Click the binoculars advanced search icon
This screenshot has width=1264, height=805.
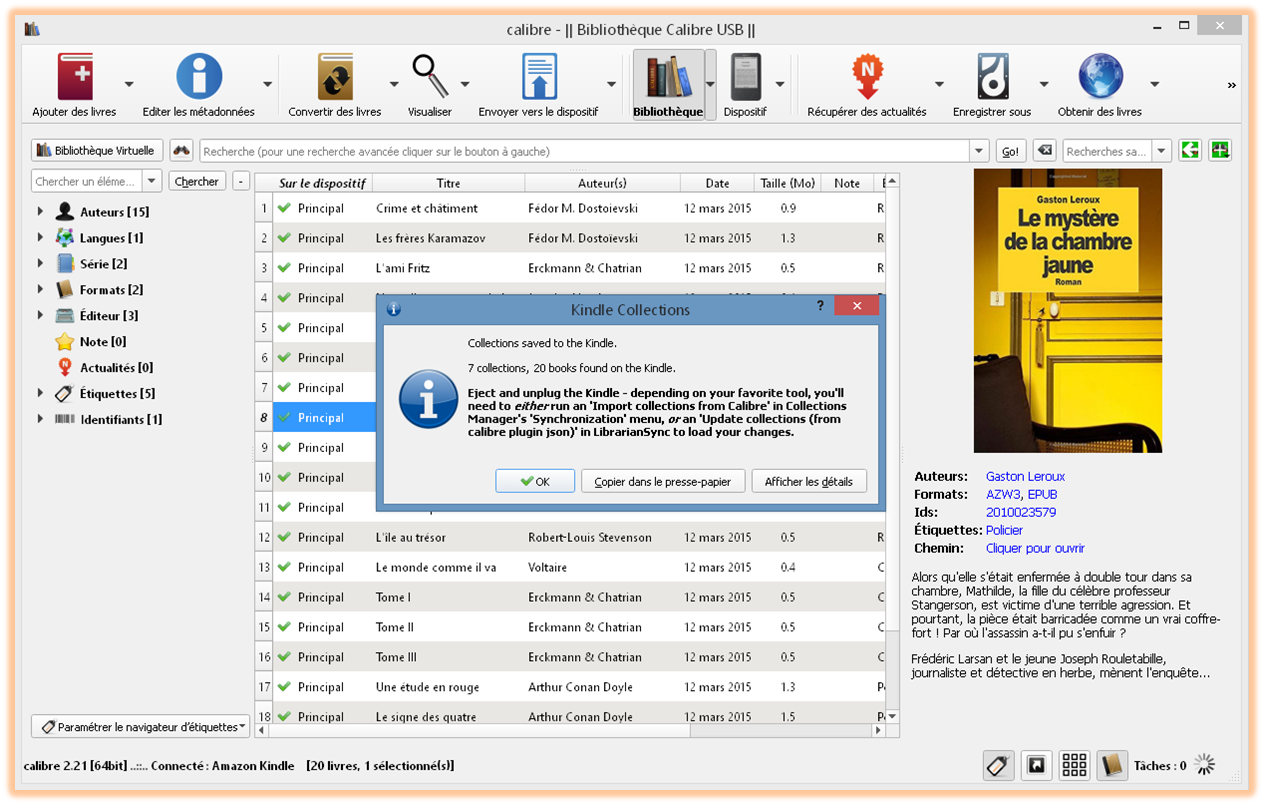181,151
